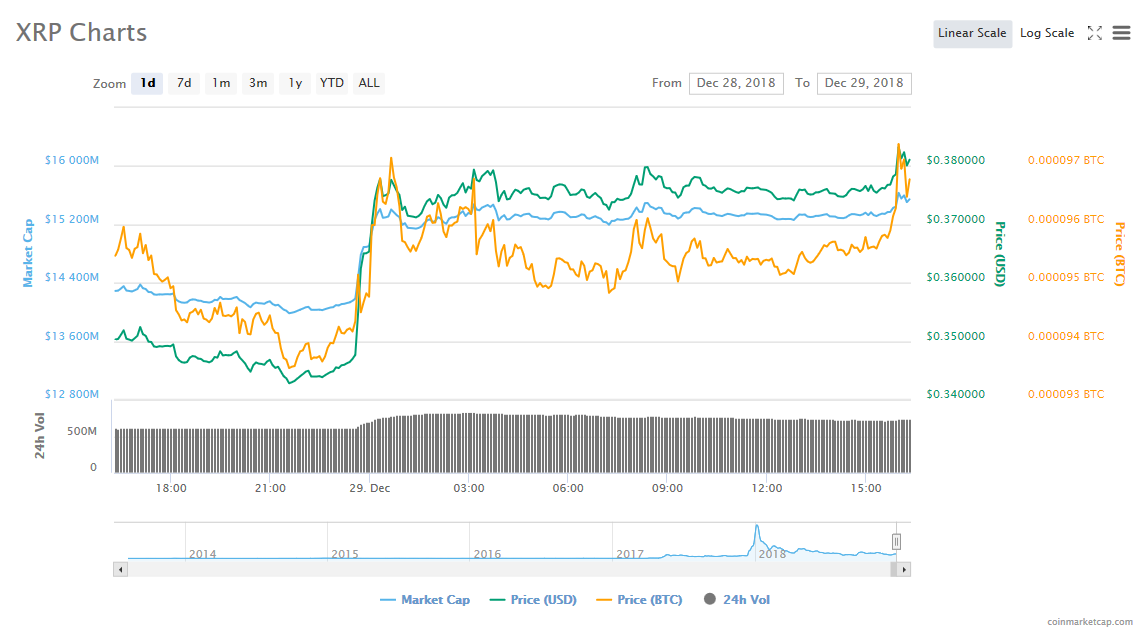Toggle 24h Vol series in legend
This screenshot has width=1146, height=638.
[737, 600]
